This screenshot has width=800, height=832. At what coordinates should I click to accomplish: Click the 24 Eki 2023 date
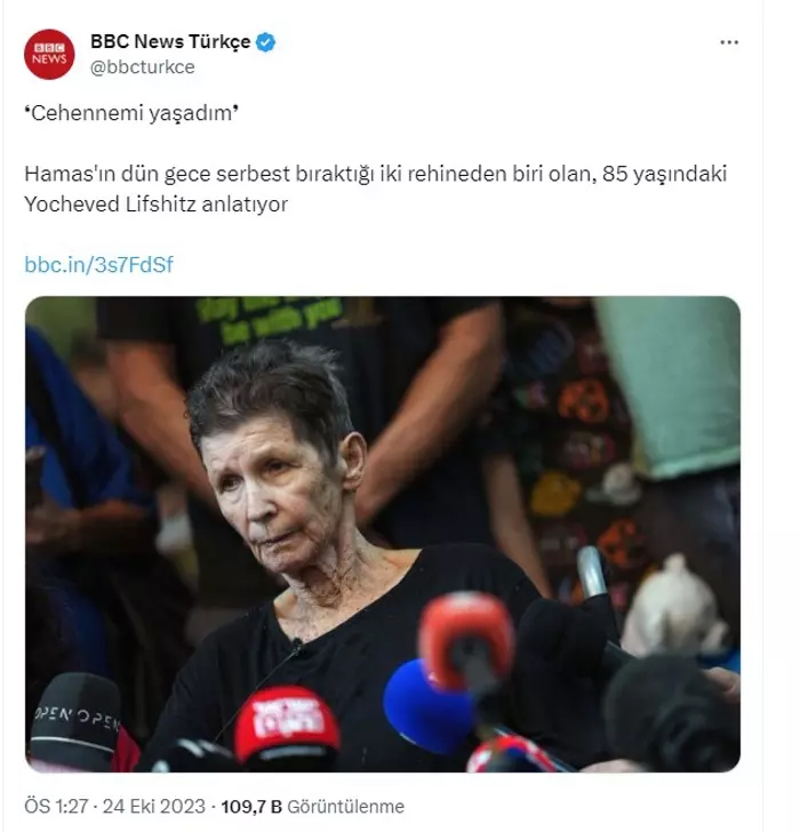(x=154, y=807)
